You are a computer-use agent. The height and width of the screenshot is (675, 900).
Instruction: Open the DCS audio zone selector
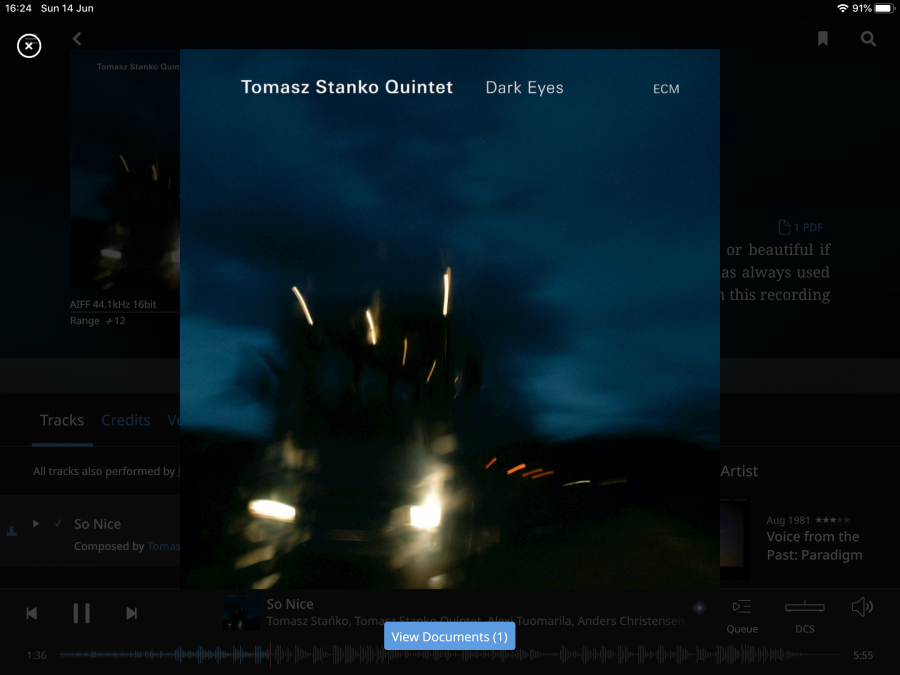coord(805,616)
